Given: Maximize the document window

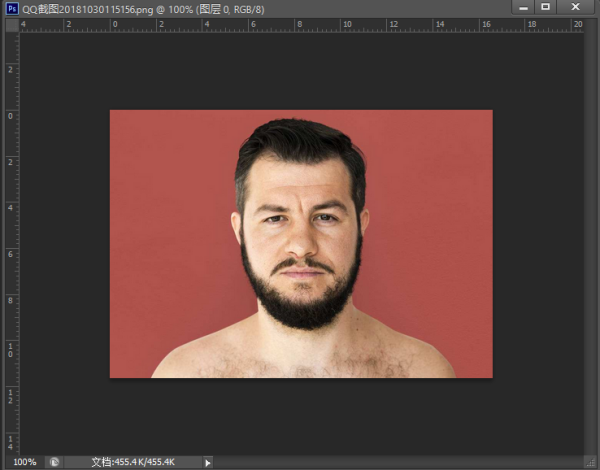Looking at the screenshot, I should point(545,7).
